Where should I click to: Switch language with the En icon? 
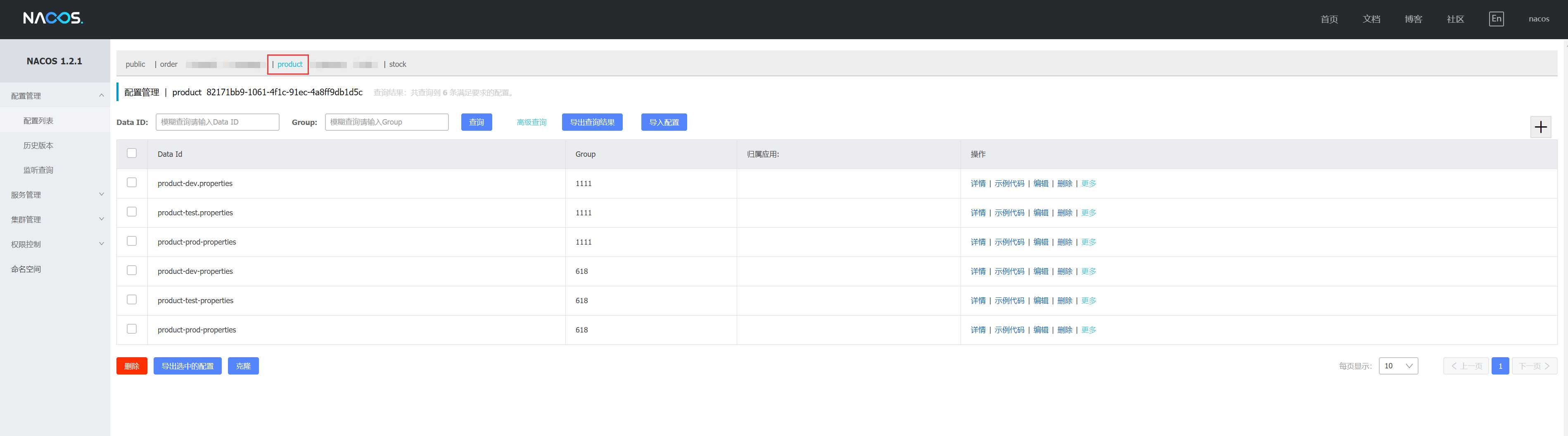pos(1496,19)
